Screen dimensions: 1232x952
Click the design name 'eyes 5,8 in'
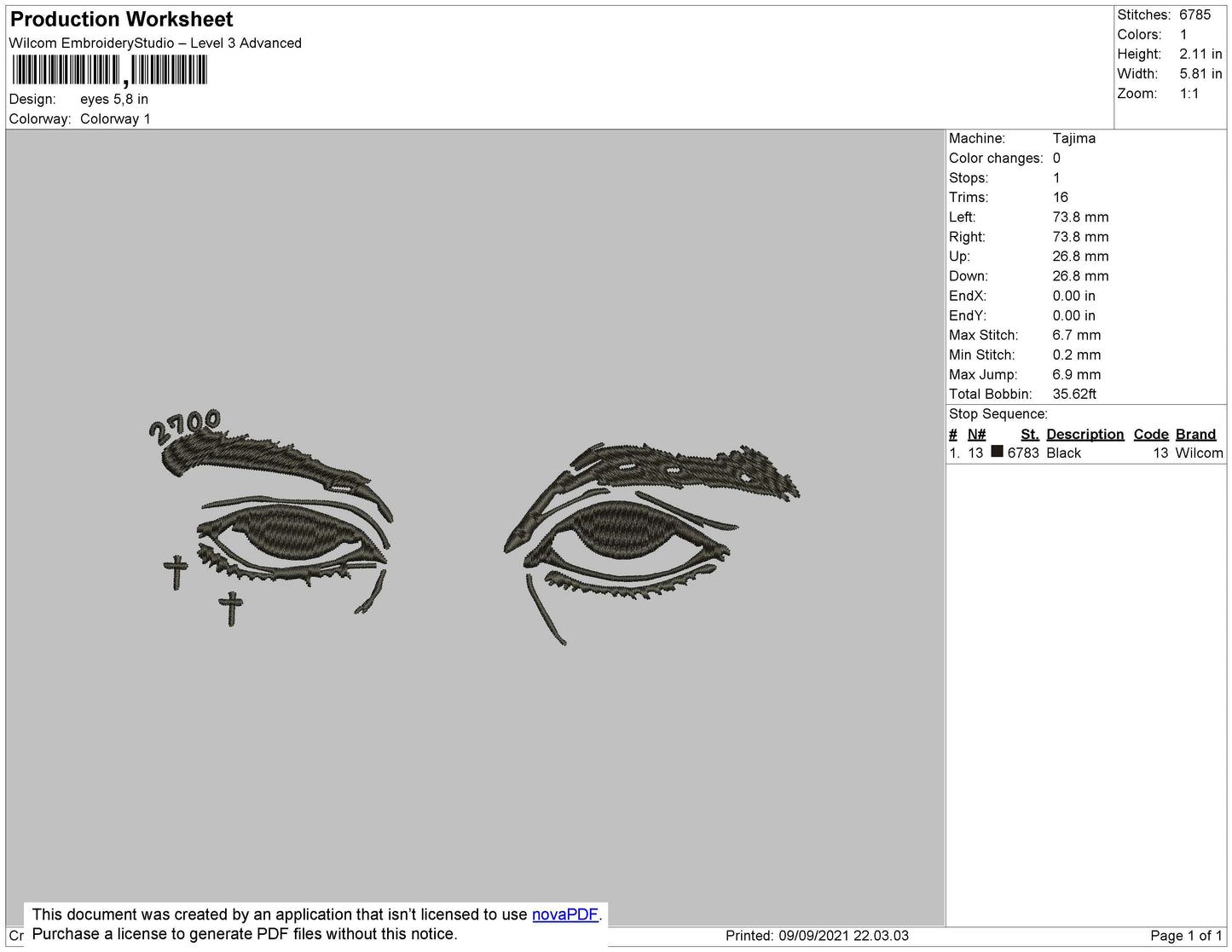tap(114, 99)
